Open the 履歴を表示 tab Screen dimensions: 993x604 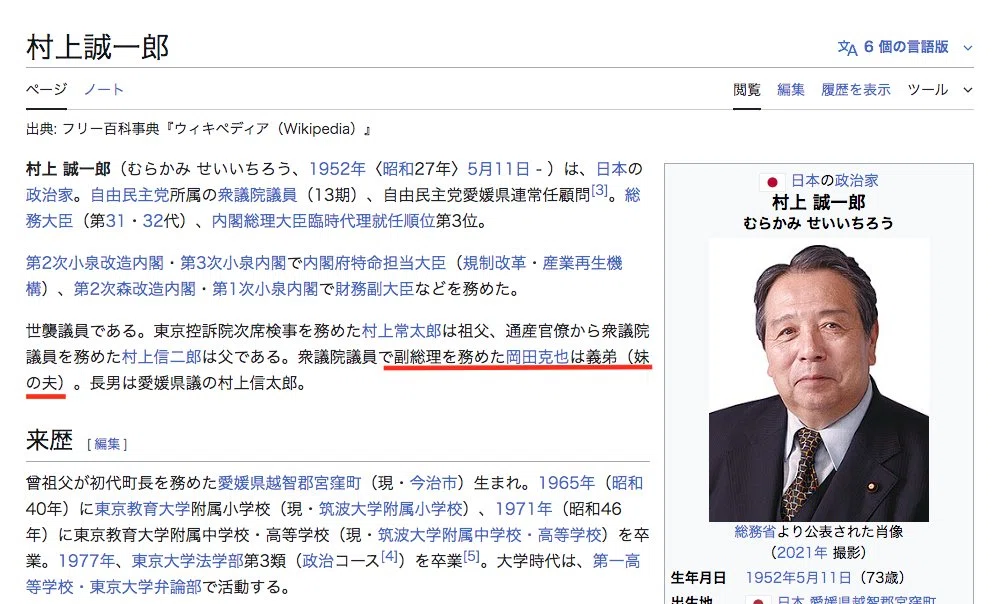pos(856,90)
